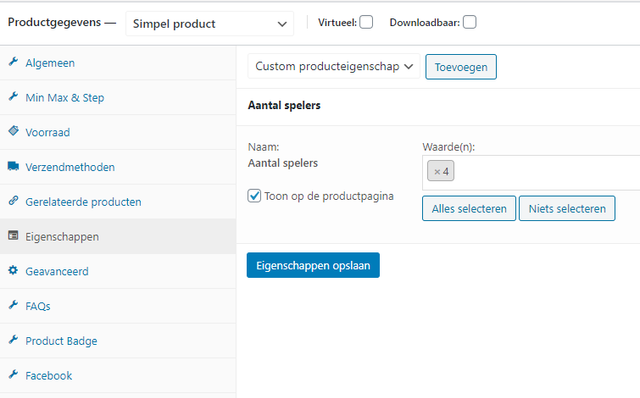Screen dimensions: 640x398
Task: Open the Facebook tab
Action: [x=118, y=376]
